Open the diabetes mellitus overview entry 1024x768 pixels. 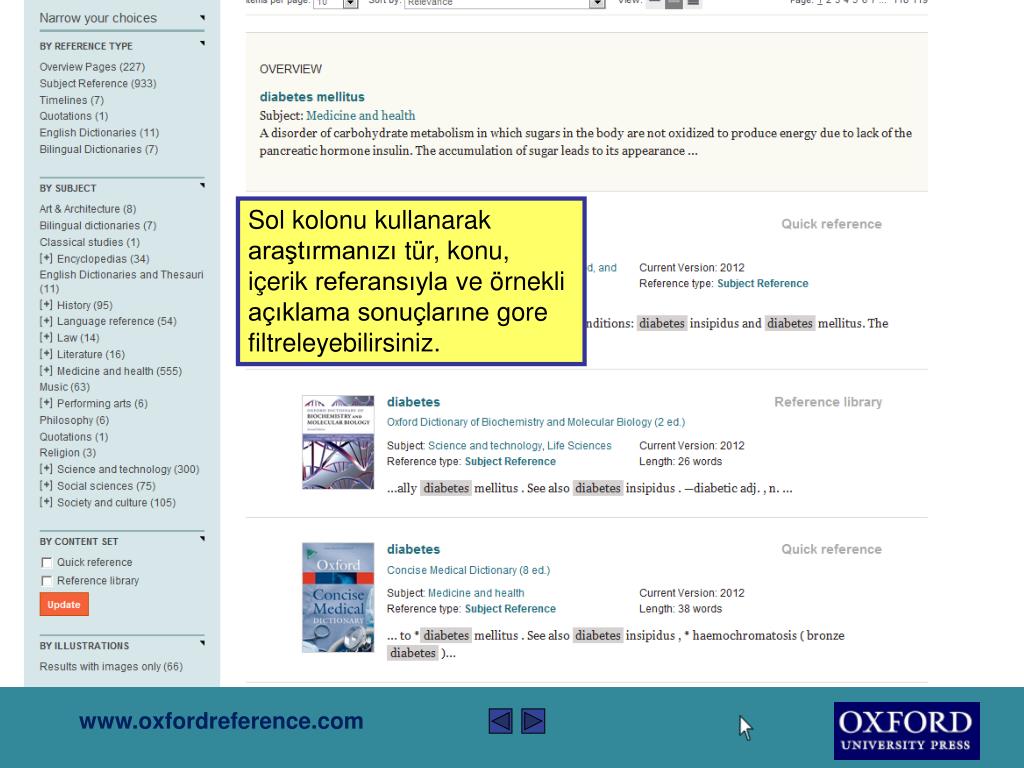coord(312,97)
